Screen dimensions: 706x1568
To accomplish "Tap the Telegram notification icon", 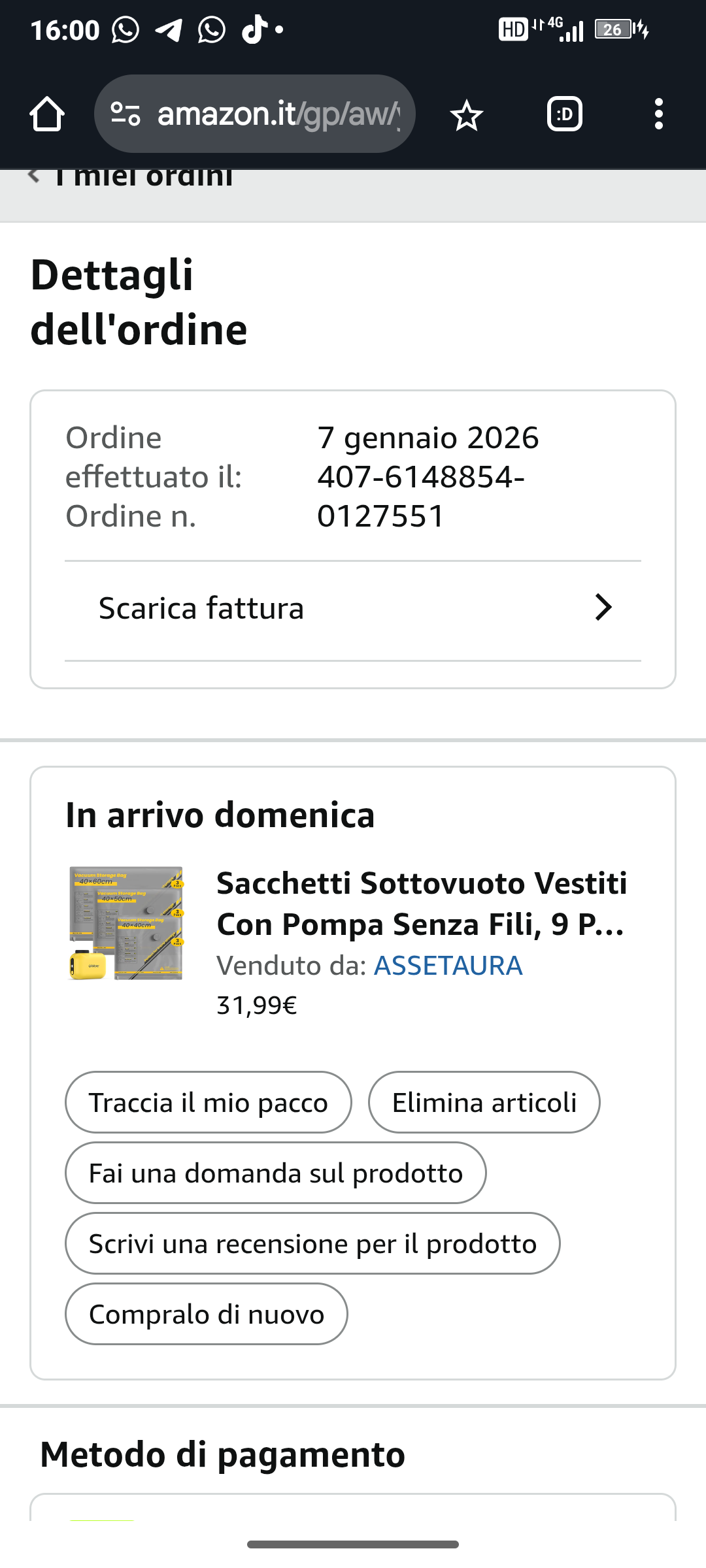I will pos(169,30).
